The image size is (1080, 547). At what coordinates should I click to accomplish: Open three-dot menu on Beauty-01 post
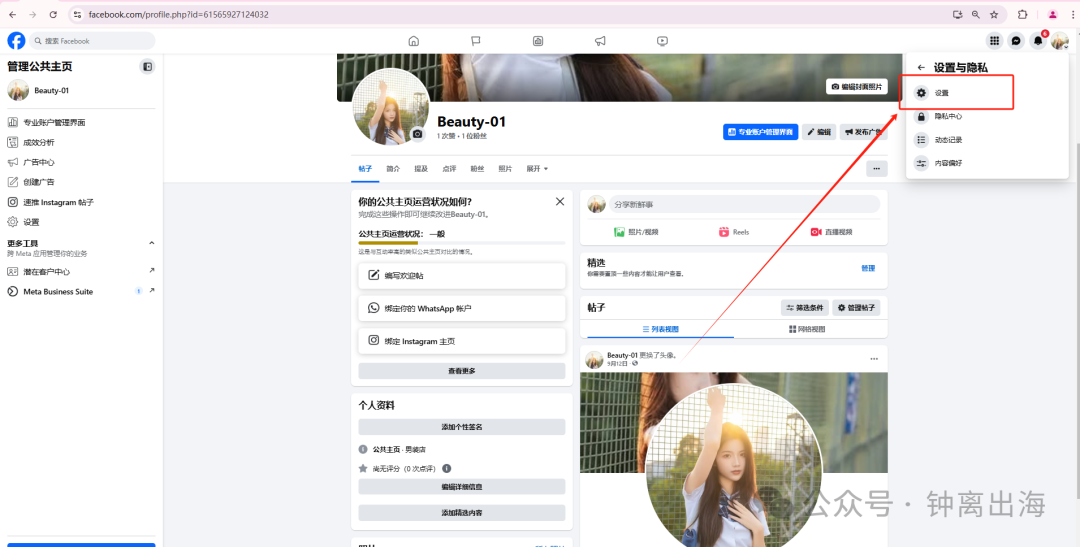[874, 359]
